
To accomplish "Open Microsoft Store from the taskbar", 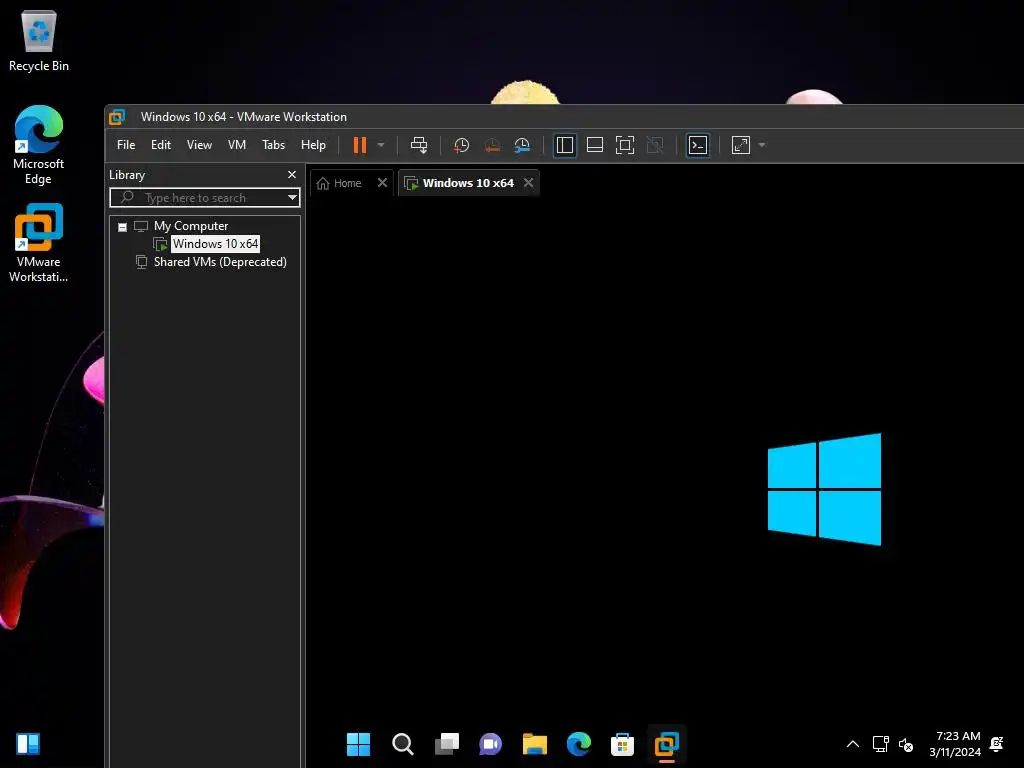I will (622, 744).
